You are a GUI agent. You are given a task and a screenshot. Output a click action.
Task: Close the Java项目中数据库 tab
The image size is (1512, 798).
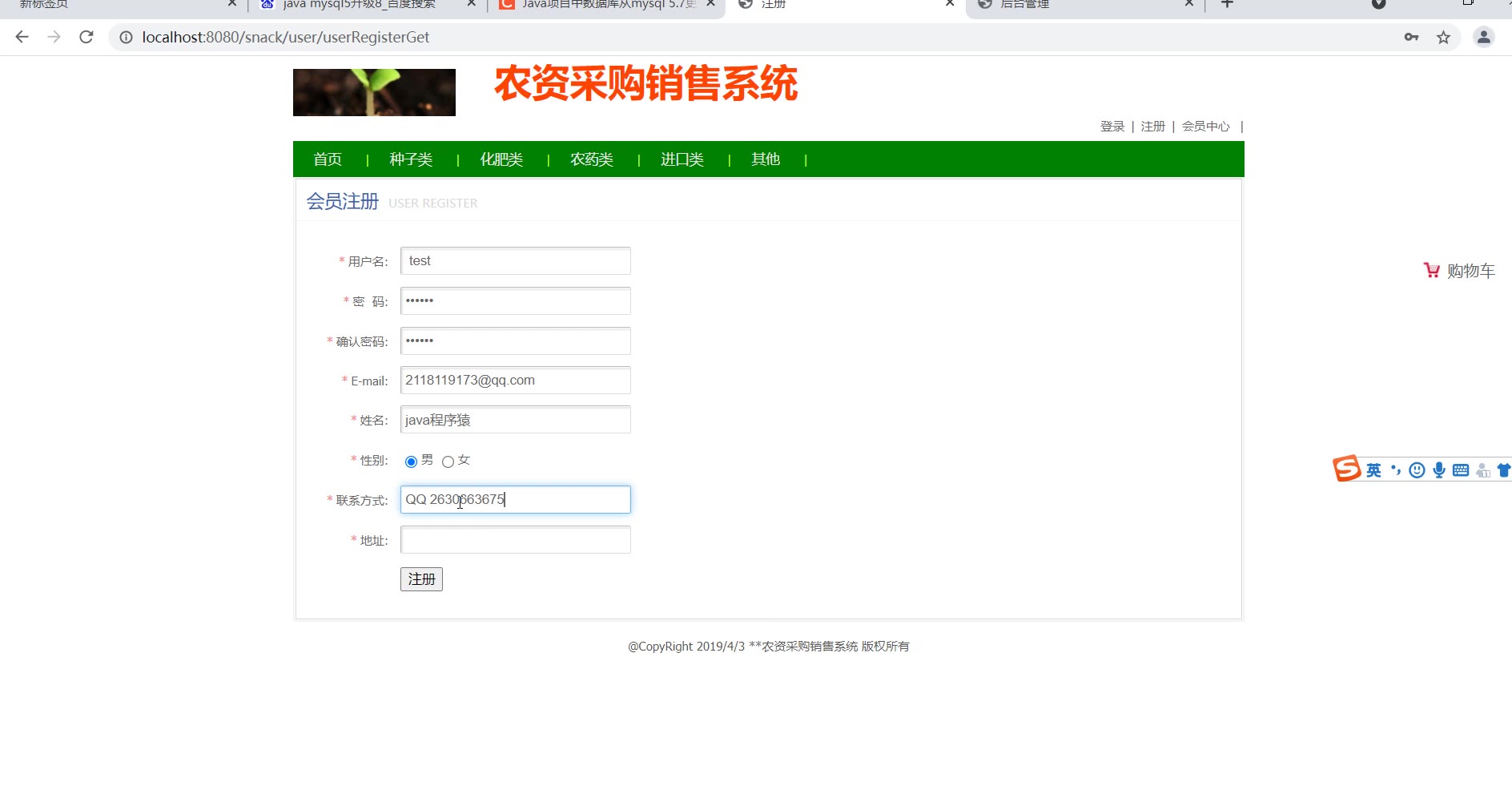[x=710, y=4]
